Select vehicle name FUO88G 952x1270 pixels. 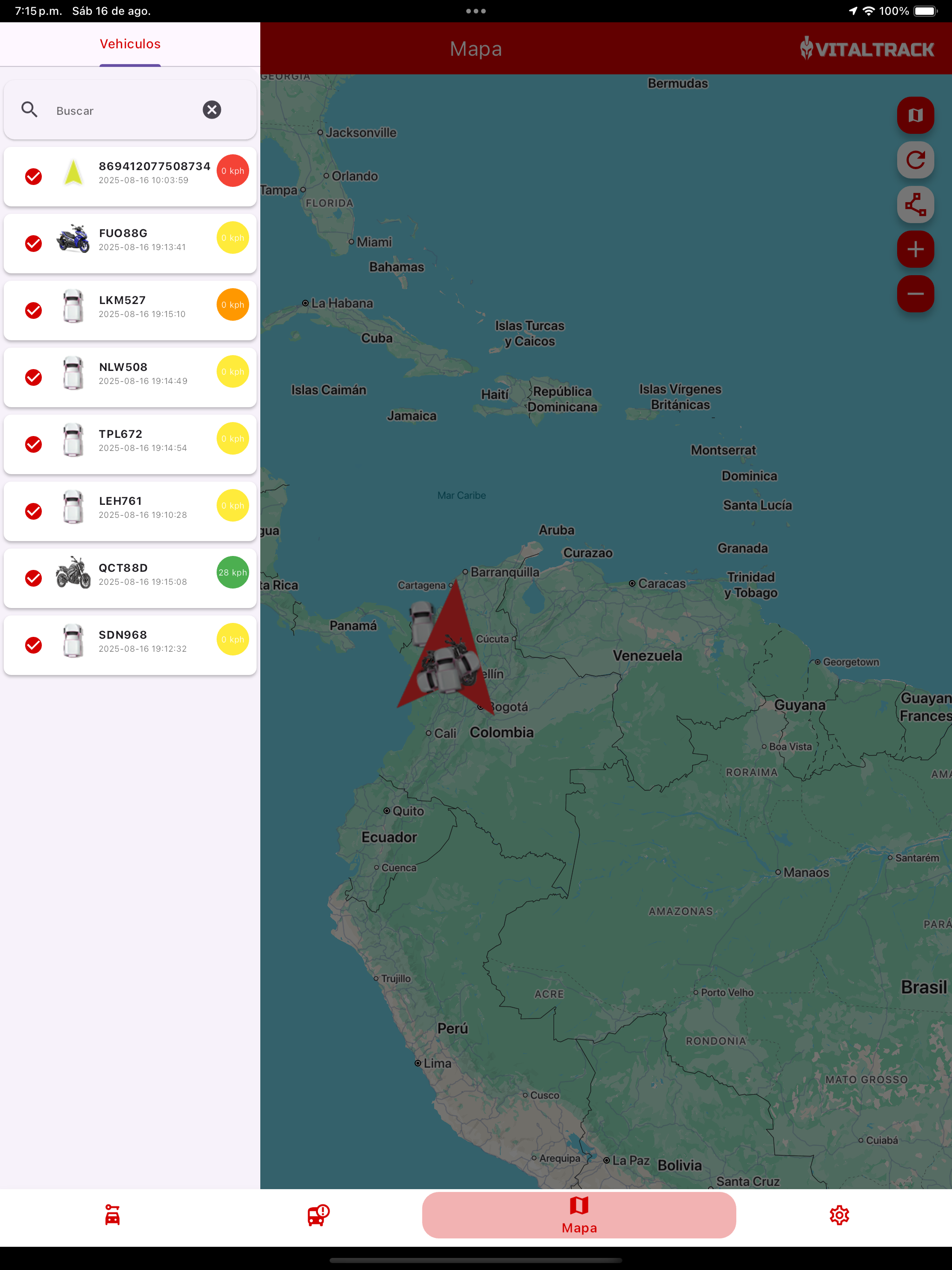click(x=123, y=233)
